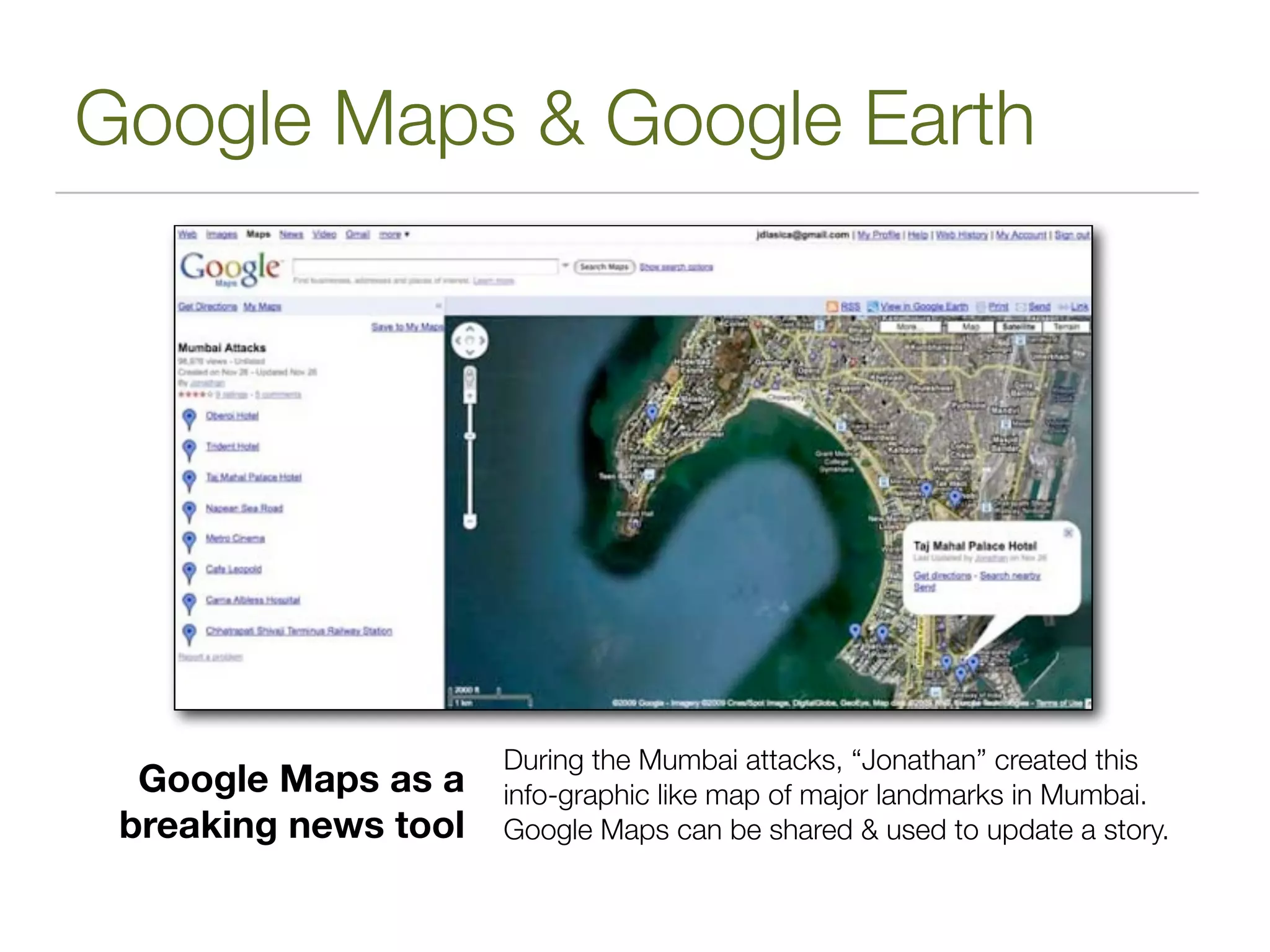Click the Get Directions link in side panel
Screen dimensions: 1270x952
point(208,307)
